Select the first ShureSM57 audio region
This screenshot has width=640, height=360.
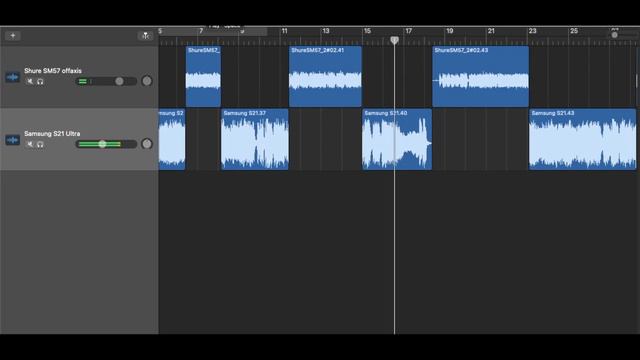(x=203, y=76)
